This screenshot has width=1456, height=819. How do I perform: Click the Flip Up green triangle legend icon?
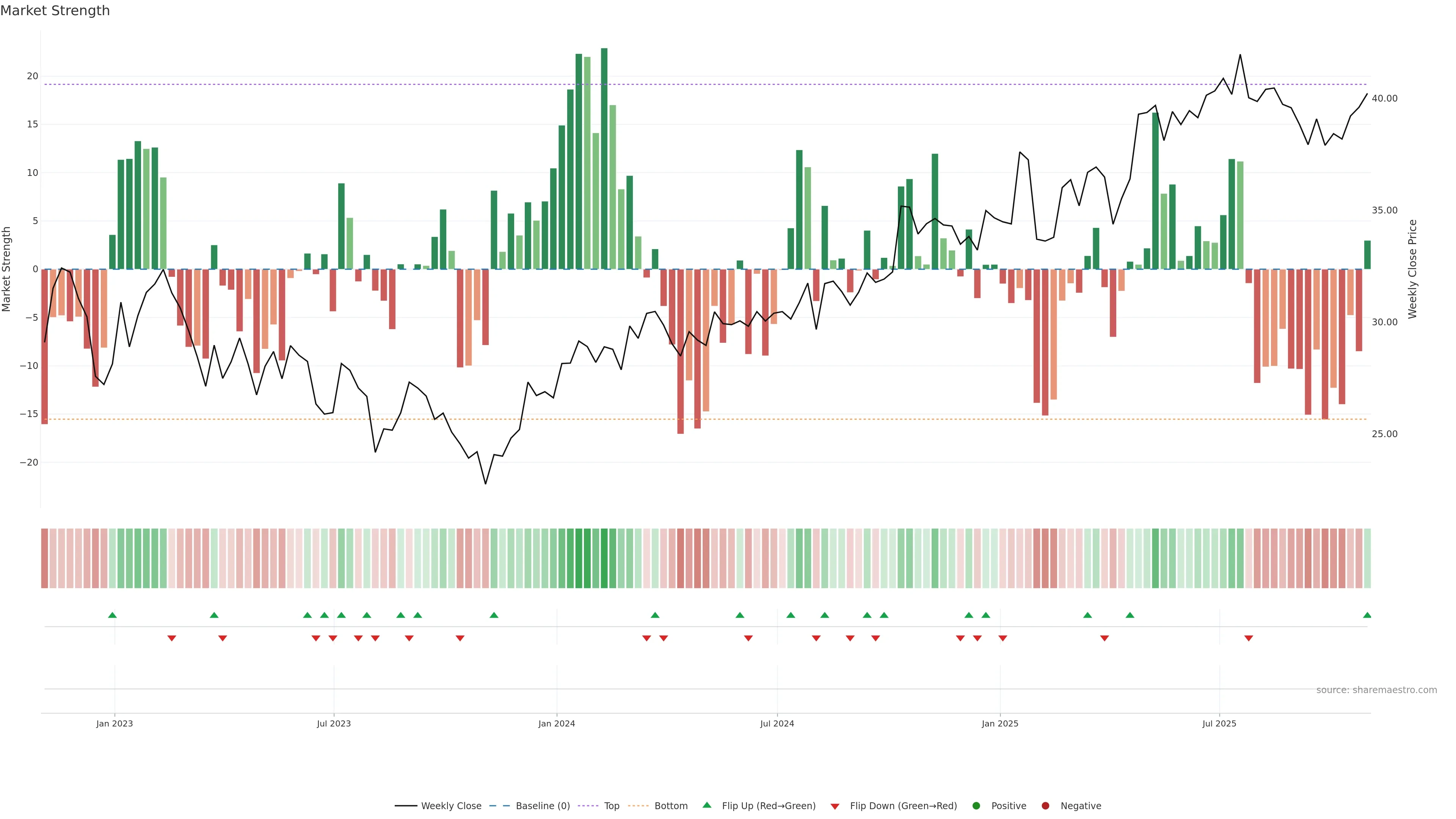(x=706, y=805)
